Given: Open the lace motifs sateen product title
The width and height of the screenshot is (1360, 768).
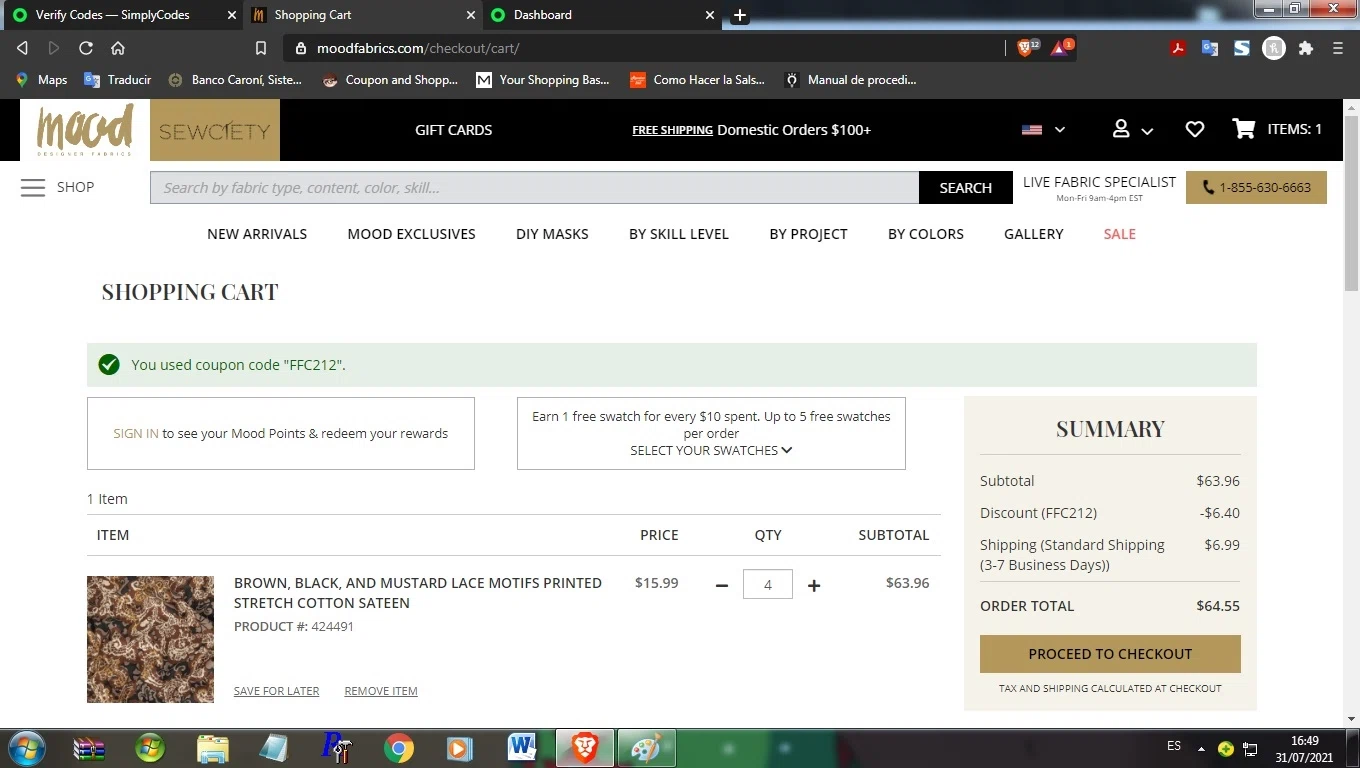Looking at the screenshot, I should click(x=418, y=593).
